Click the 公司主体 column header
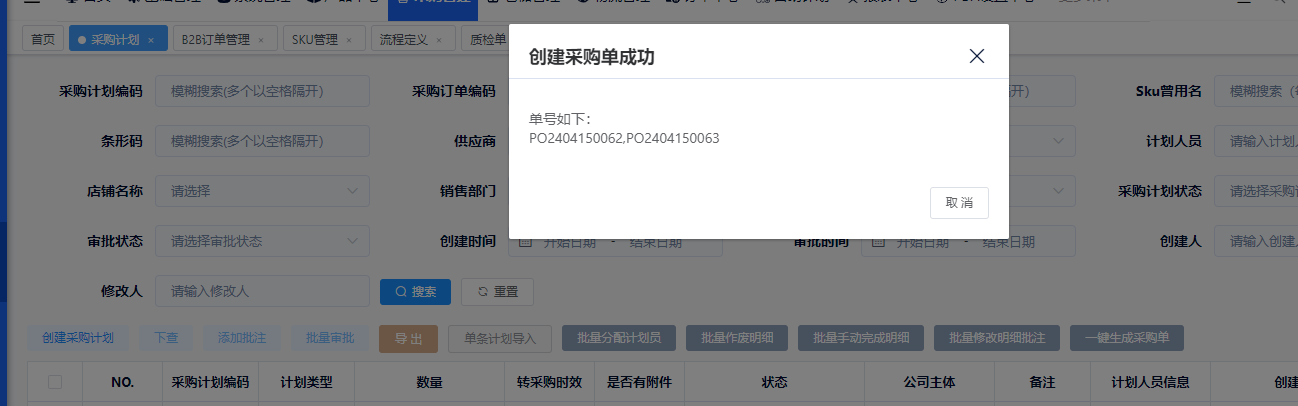This screenshot has height=406, width=1298. tap(928, 383)
